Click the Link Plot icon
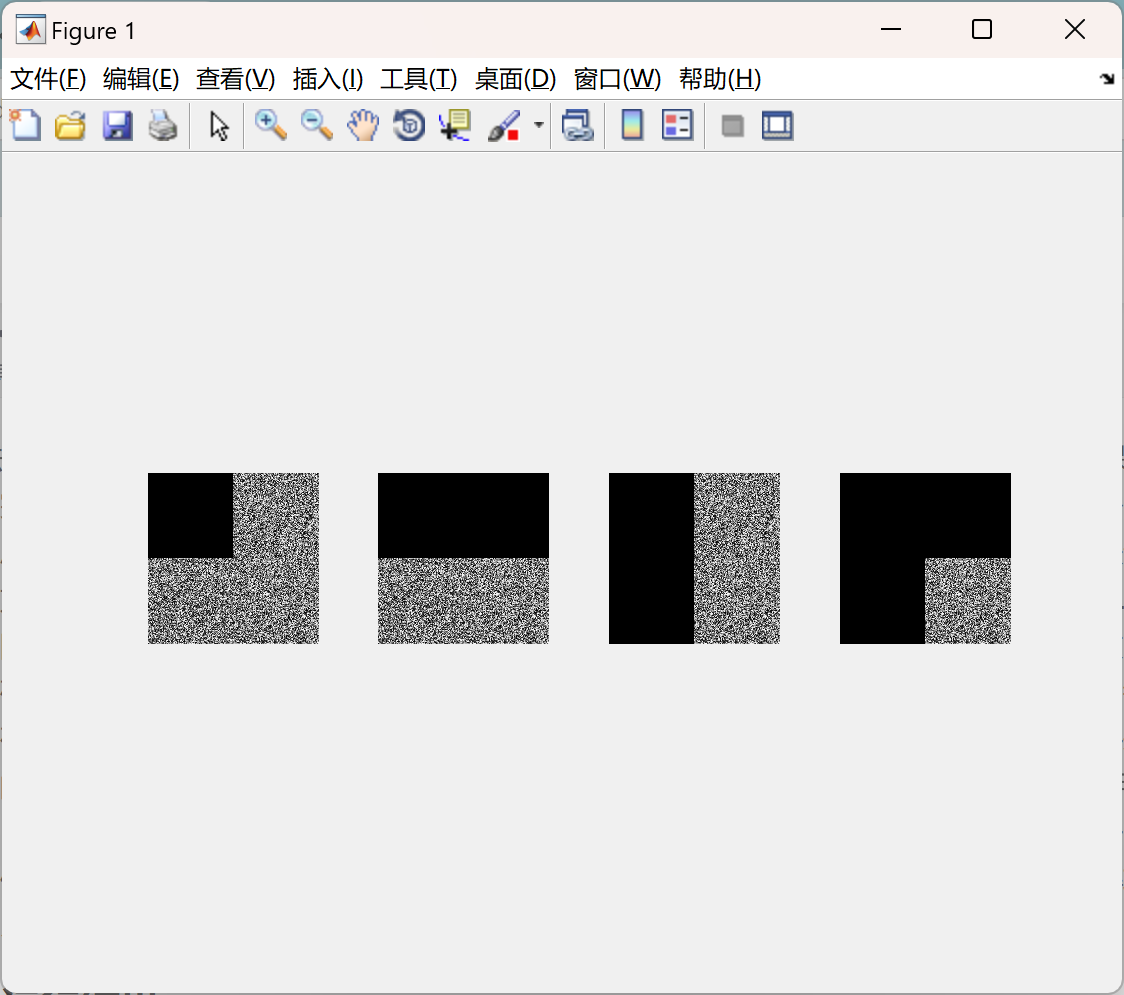 point(578,125)
